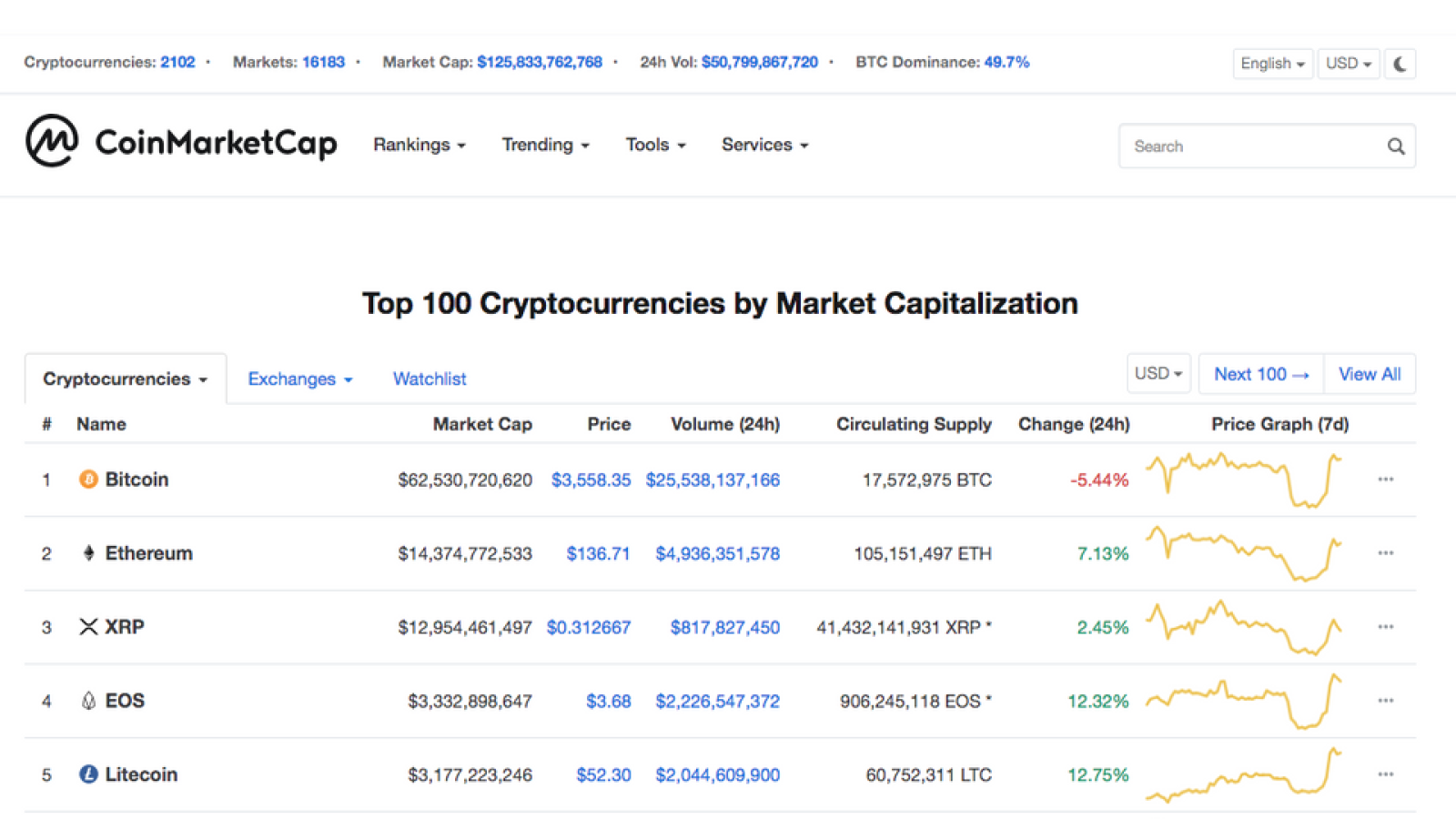Image resolution: width=1456 pixels, height=819 pixels.
Task: Open EOS 7d price graph
Action: click(1244, 701)
